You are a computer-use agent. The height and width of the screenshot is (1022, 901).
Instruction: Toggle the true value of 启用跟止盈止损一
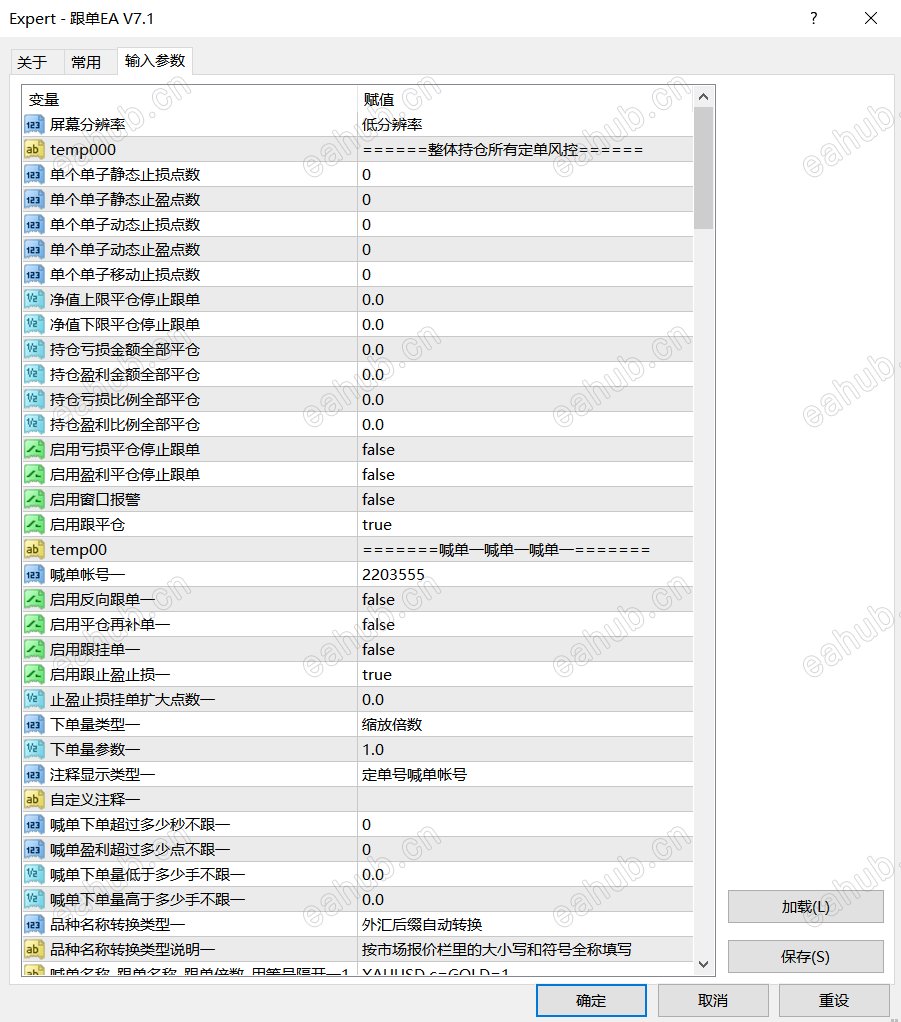(525, 674)
